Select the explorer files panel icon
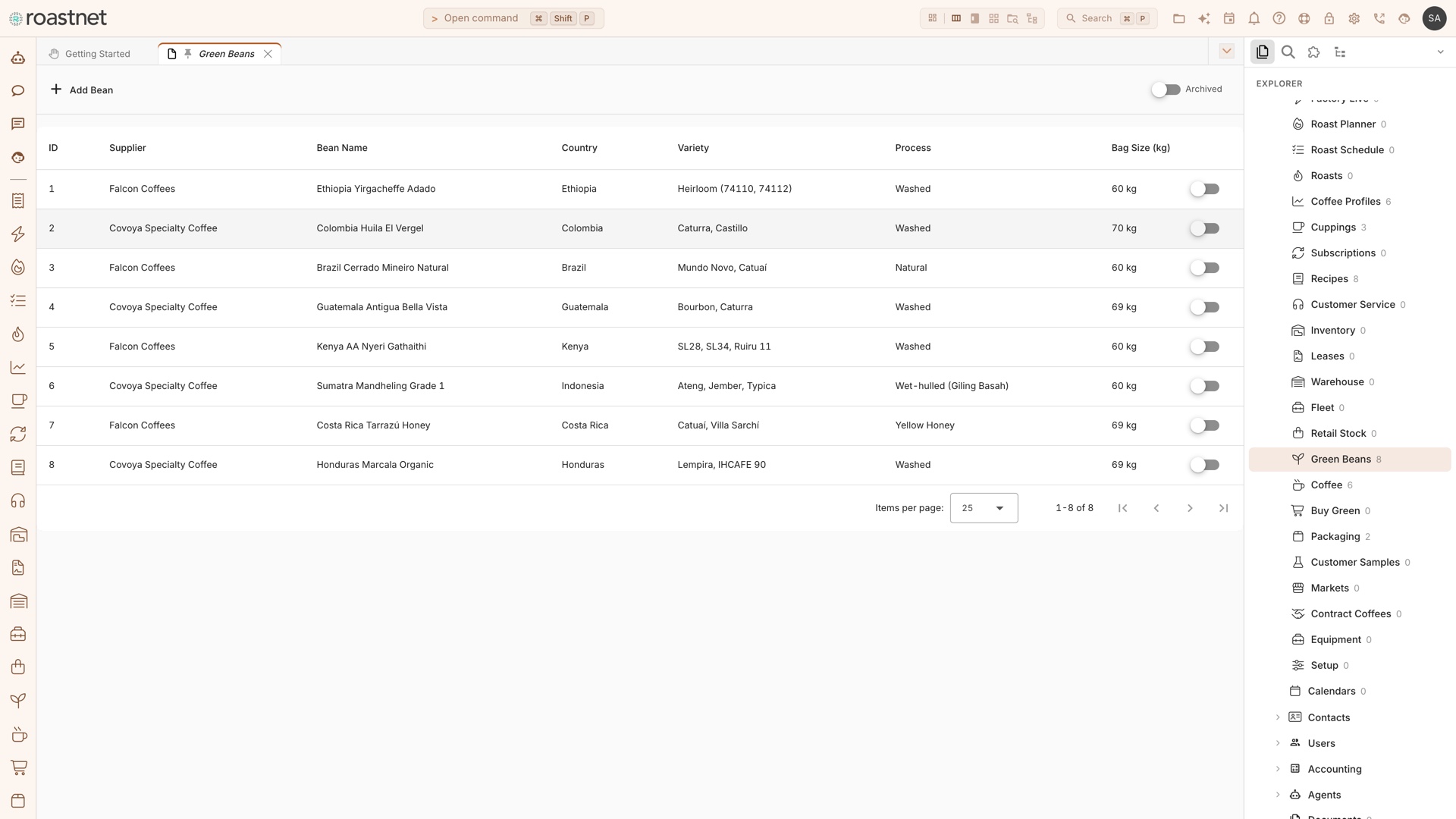The height and width of the screenshot is (819, 1456). [1262, 52]
